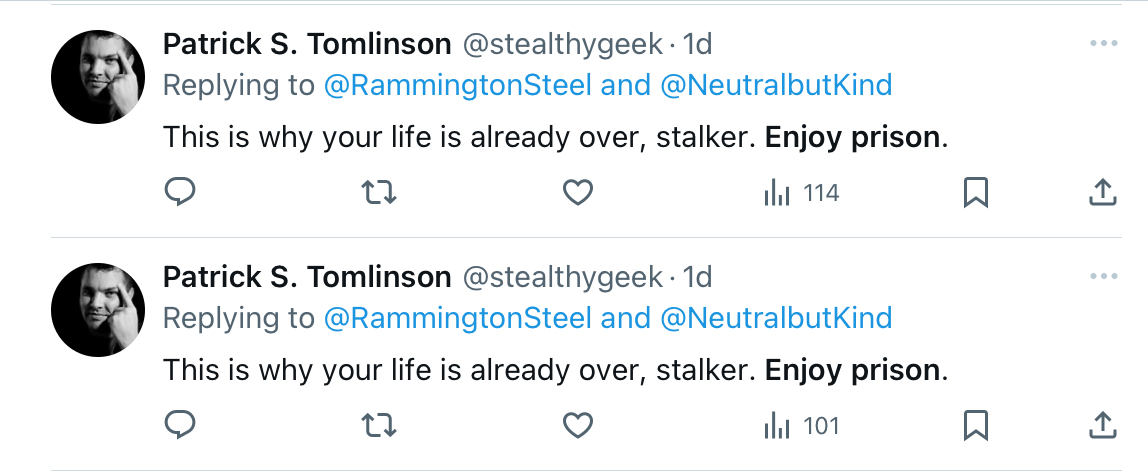Open more options menu on first tweet
Image resolution: width=1148 pixels, height=475 pixels.
tap(1103, 44)
